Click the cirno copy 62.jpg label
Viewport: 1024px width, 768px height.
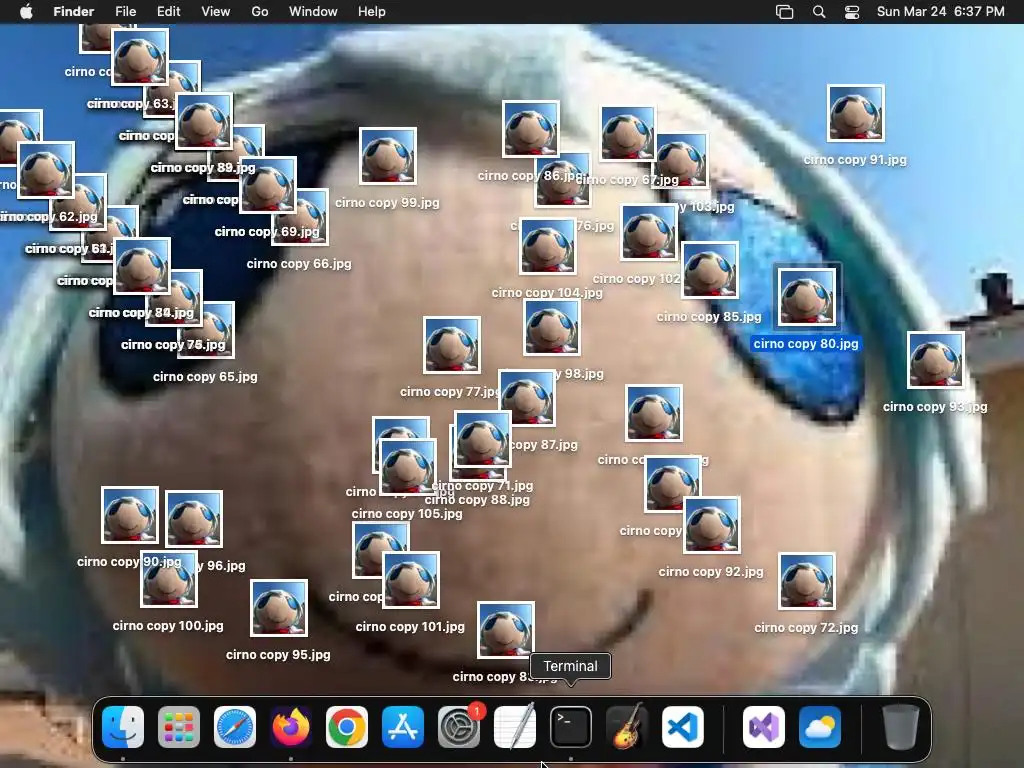49,217
